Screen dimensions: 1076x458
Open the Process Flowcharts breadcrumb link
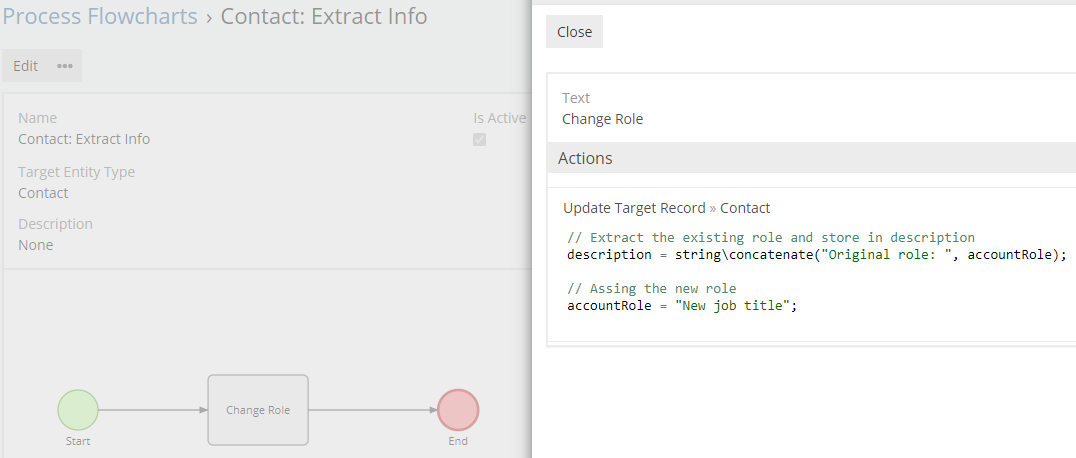tap(100, 16)
